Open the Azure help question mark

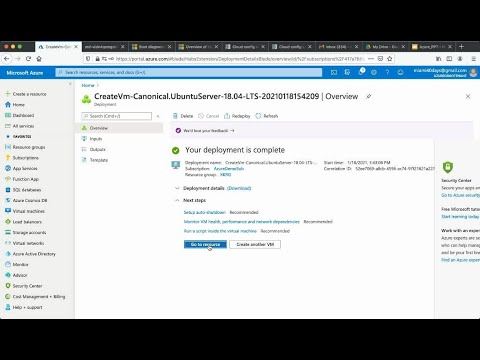click(387, 72)
